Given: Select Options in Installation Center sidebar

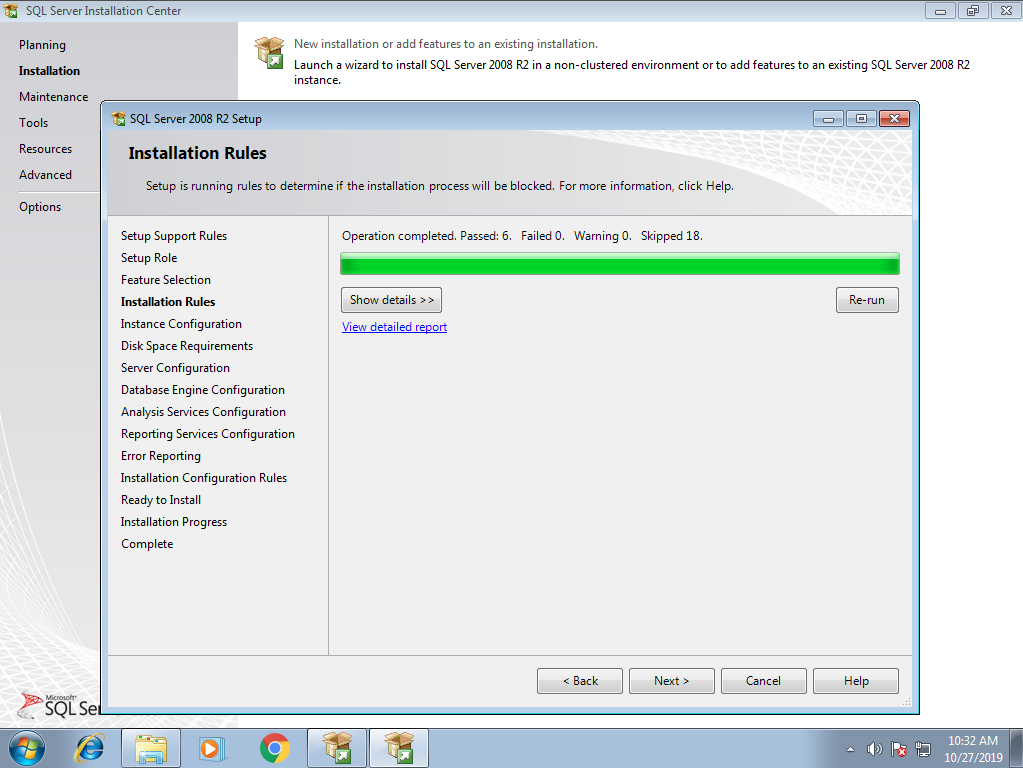Looking at the screenshot, I should [40, 207].
